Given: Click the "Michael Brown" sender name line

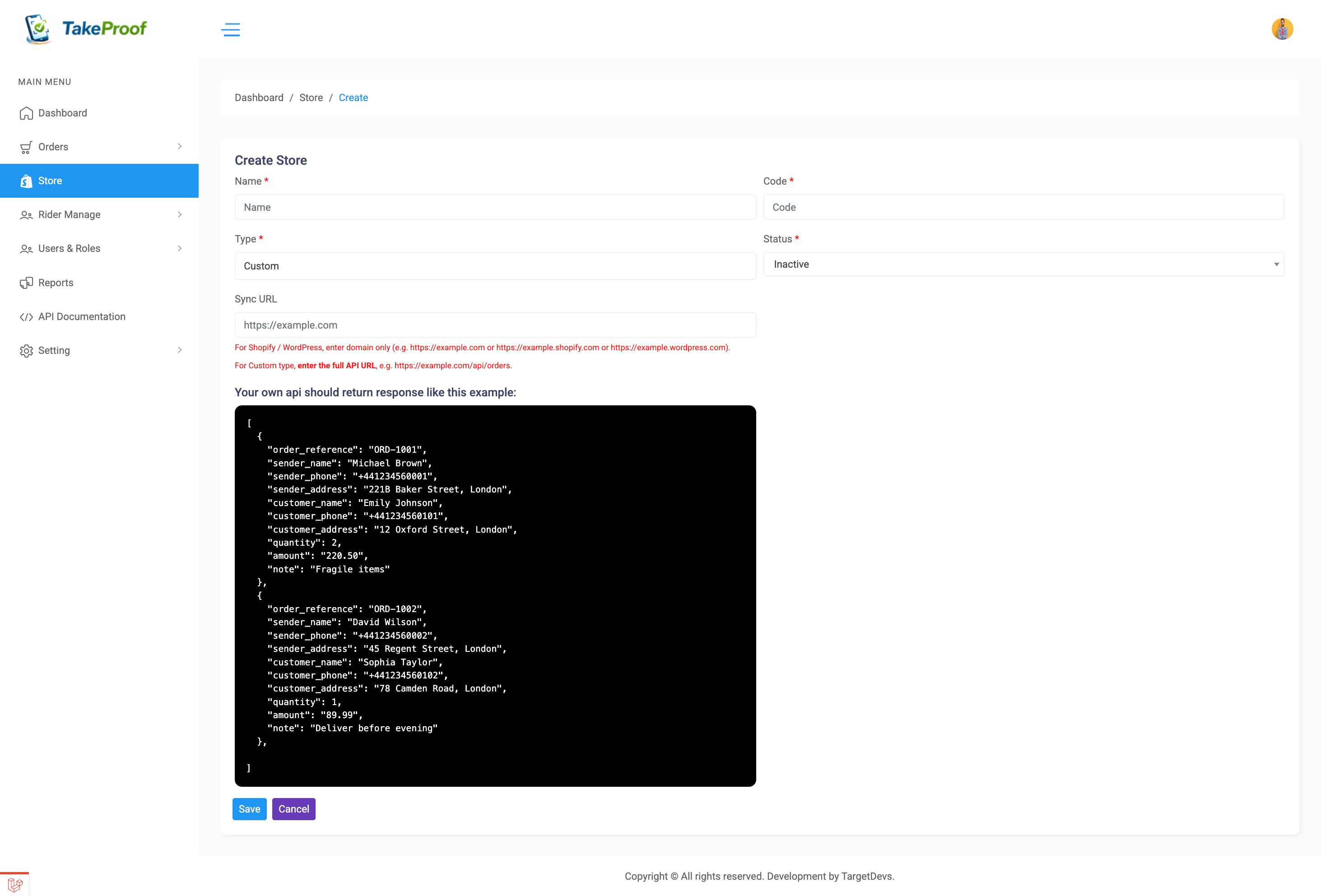Looking at the screenshot, I should tap(349, 464).
